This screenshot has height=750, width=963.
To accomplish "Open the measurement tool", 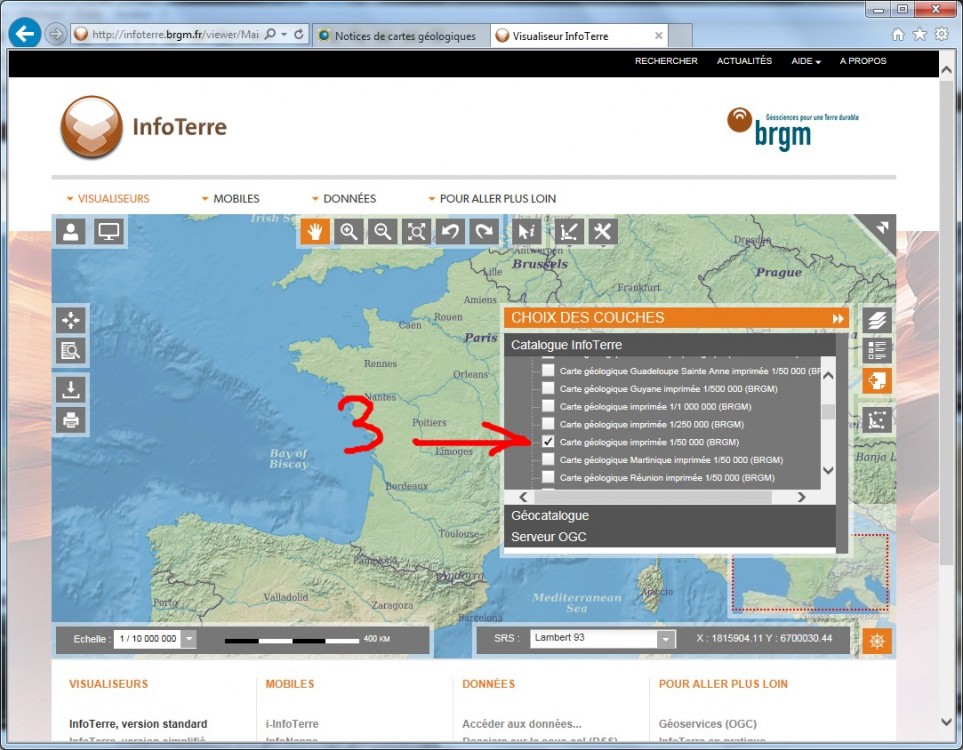I will [569, 232].
